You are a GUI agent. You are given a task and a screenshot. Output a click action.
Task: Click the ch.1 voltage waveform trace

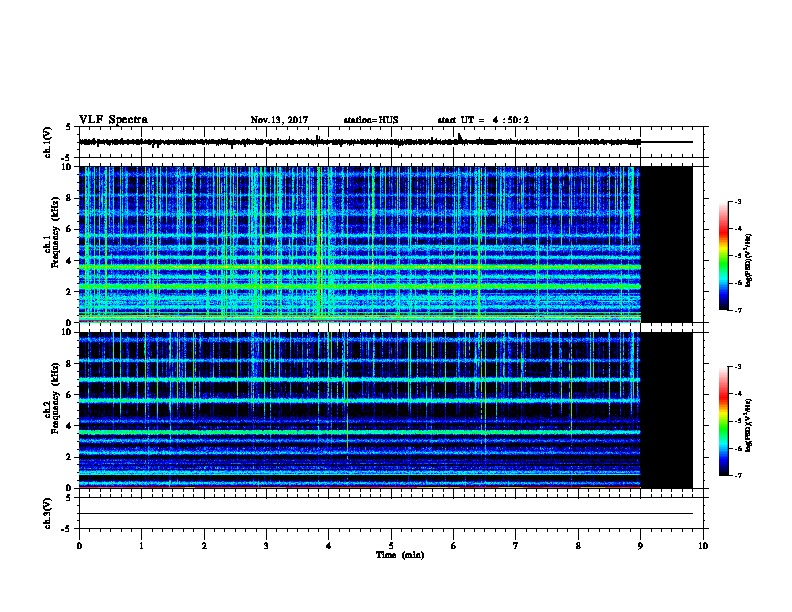[360, 142]
